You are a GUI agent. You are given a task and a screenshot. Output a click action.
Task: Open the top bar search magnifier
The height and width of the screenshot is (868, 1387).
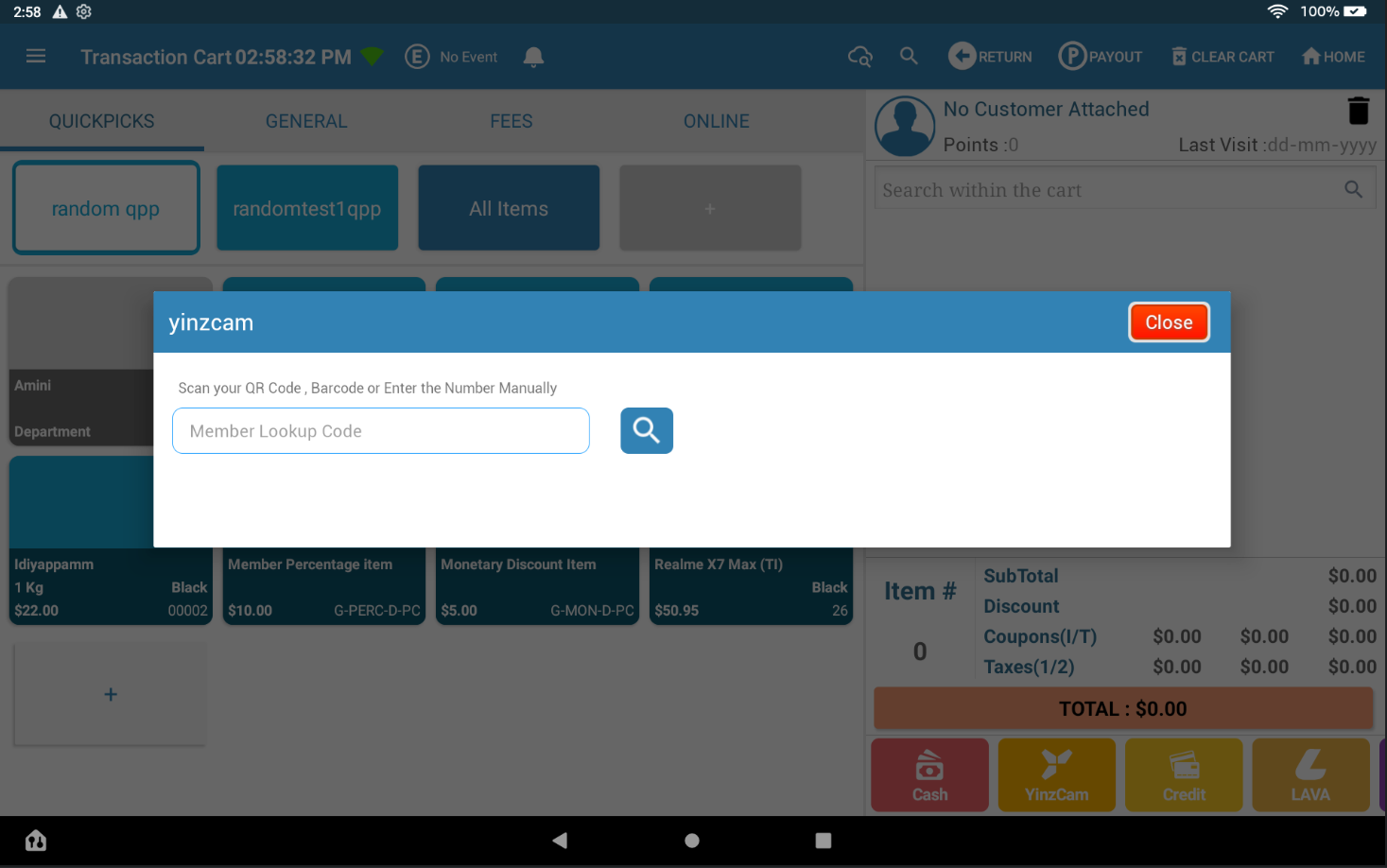[909, 57]
